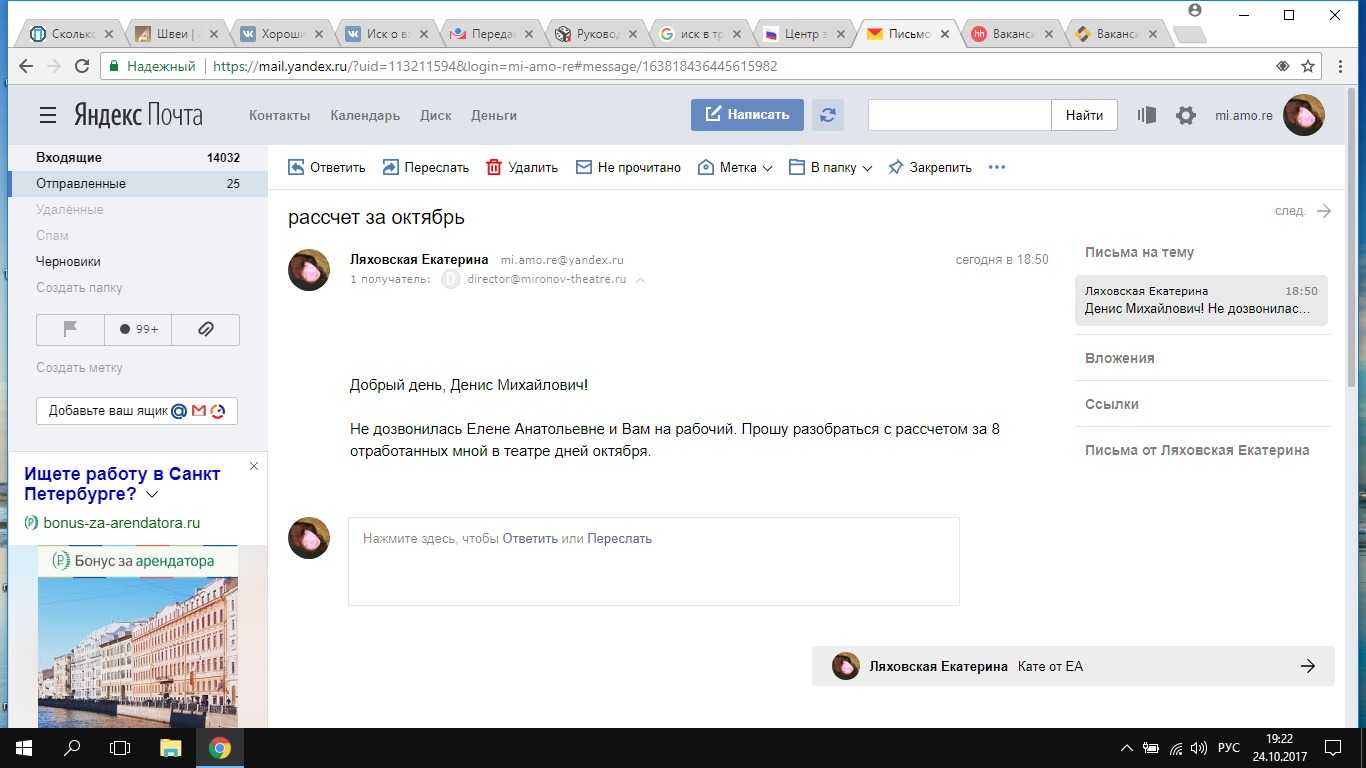Filter unread messages 99+
Viewport: 1366px width, 768px height.
[x=138, y=329]
